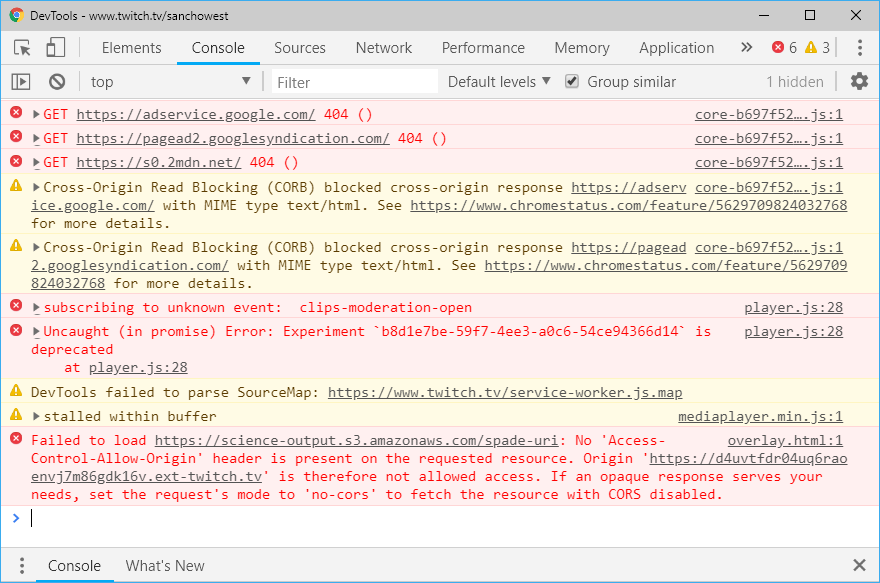The height and width of the screenshot is (583, 880).
Task: Expand the pagead2.googlesyndication.com GET error
Action: point(36,139)
